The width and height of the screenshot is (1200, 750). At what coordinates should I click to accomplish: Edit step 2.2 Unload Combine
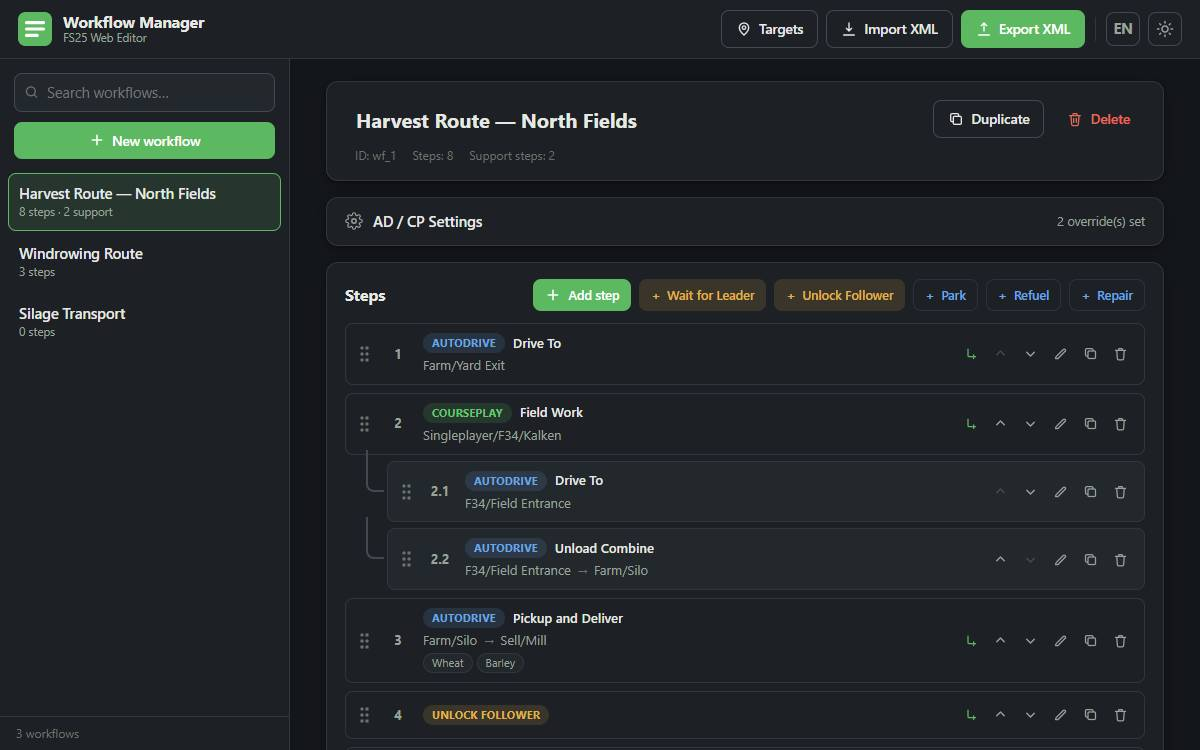pyautogui.click(x=1060, y=559)
